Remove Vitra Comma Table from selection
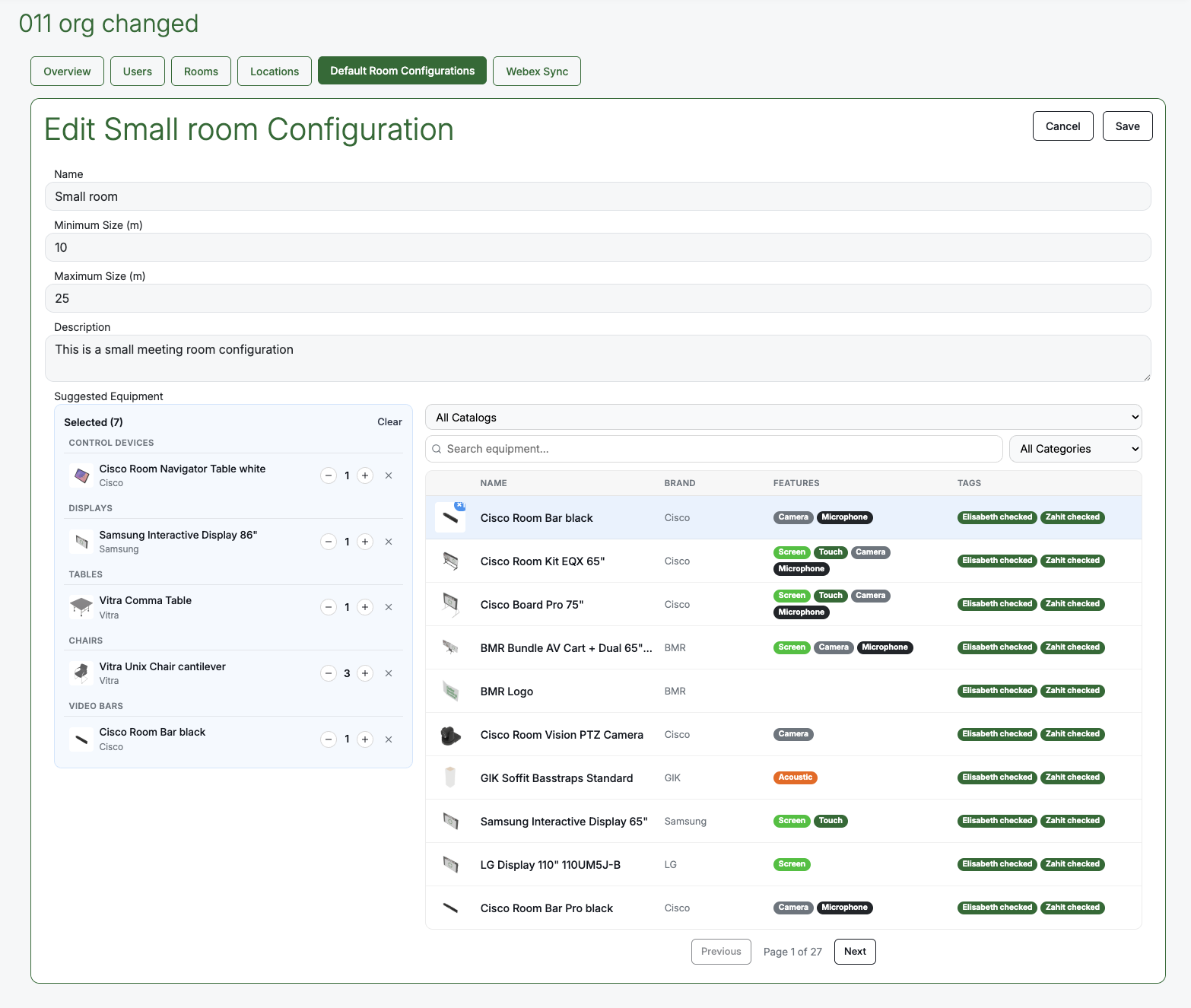Image resolution: width=1191 pixels, height=1008 pixels. [389, 607]
